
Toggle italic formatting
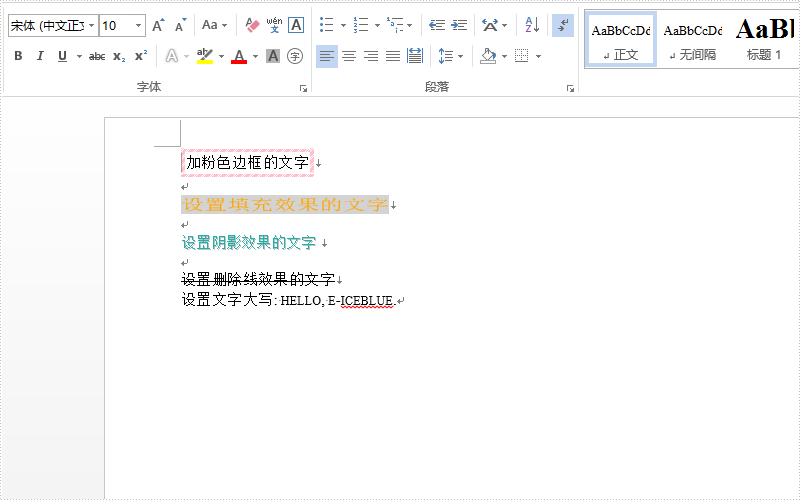coord(40,56)
